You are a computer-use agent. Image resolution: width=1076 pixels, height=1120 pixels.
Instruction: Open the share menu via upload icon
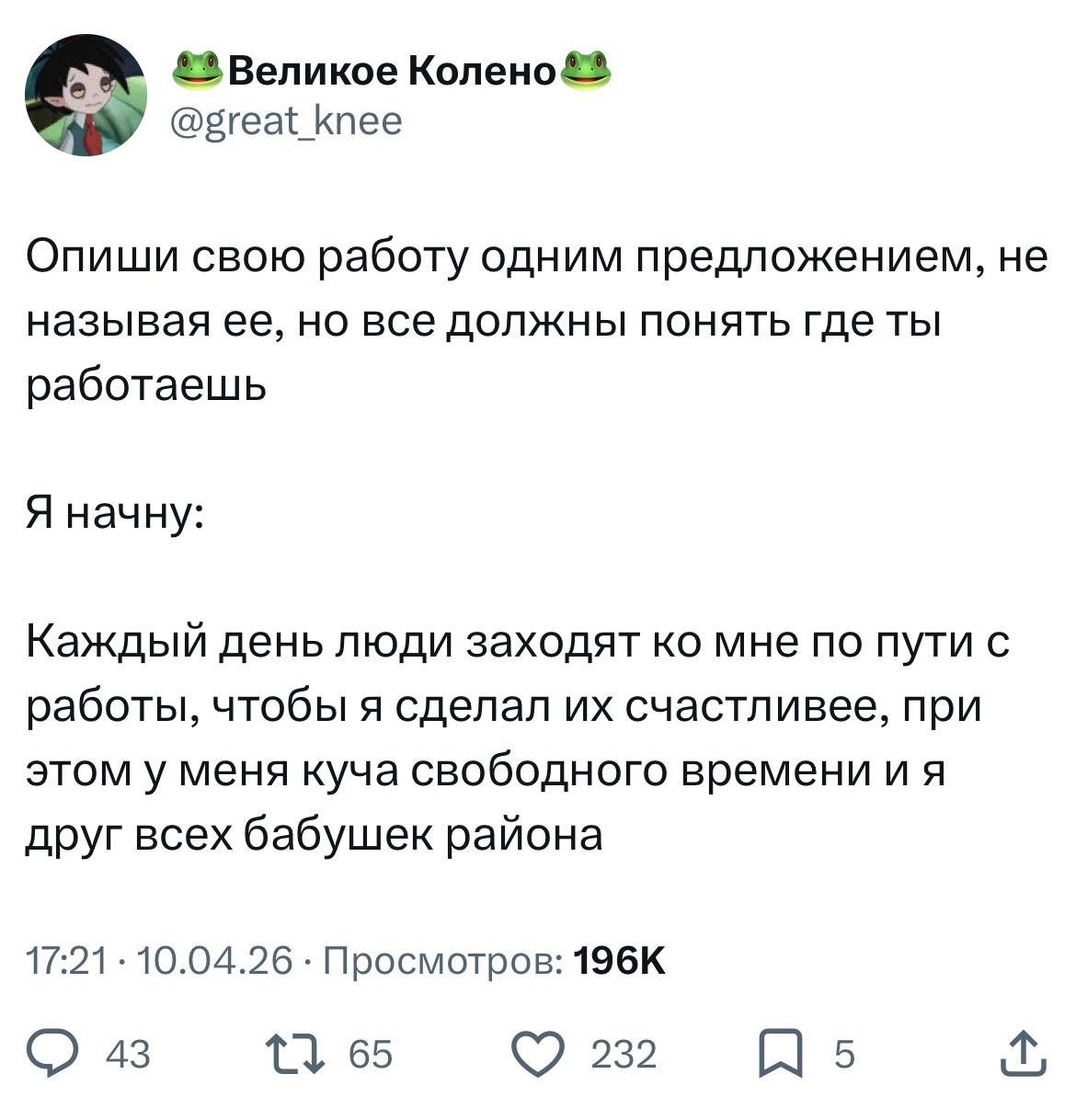(x=1023, y=1054)
